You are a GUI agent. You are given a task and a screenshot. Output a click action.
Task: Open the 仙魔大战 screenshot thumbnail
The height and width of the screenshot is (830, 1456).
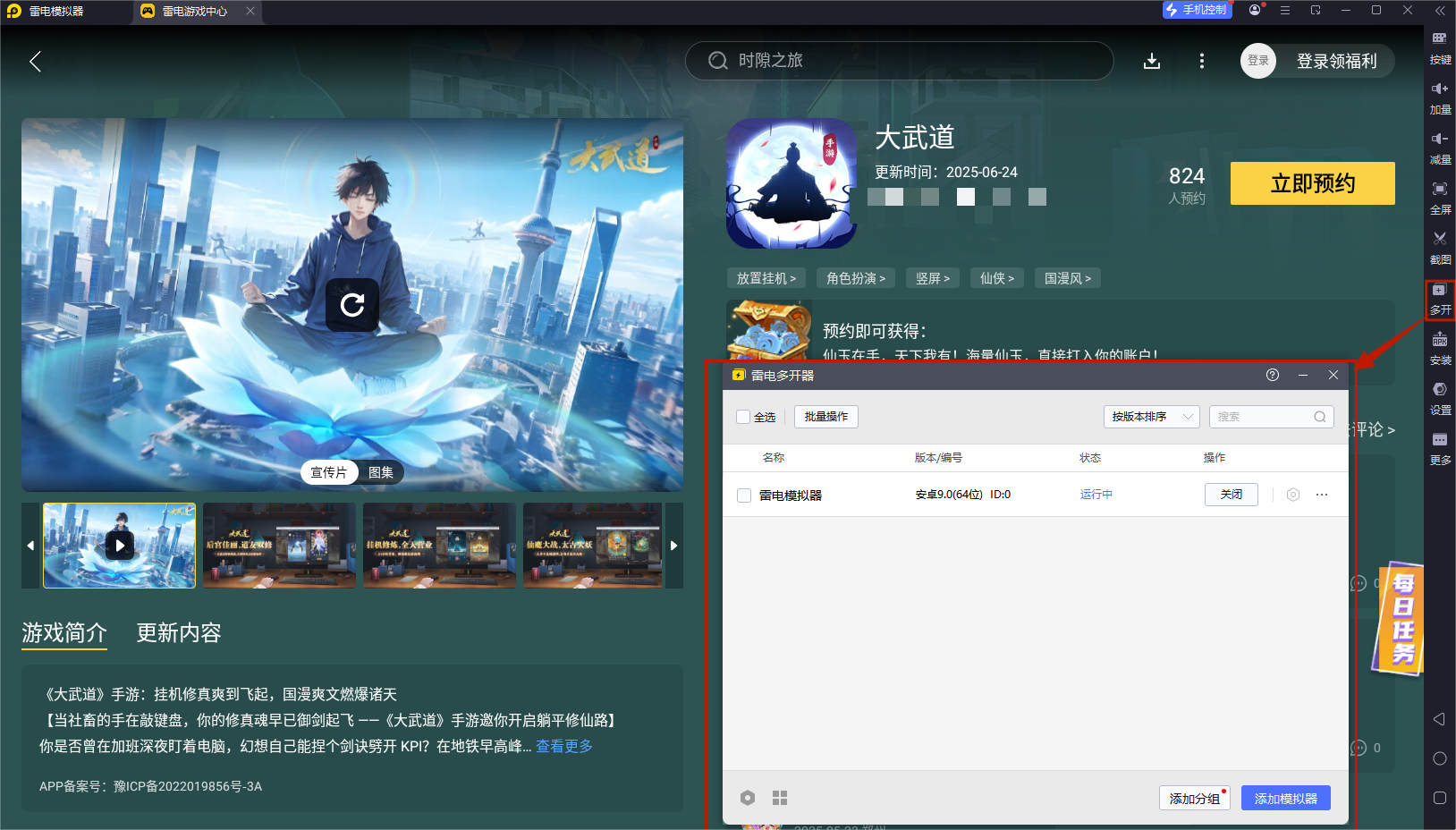click(x=593, y=546)
